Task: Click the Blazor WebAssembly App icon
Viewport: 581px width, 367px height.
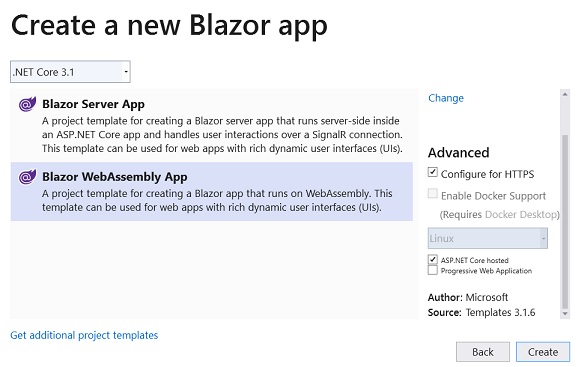Action: 27,177
